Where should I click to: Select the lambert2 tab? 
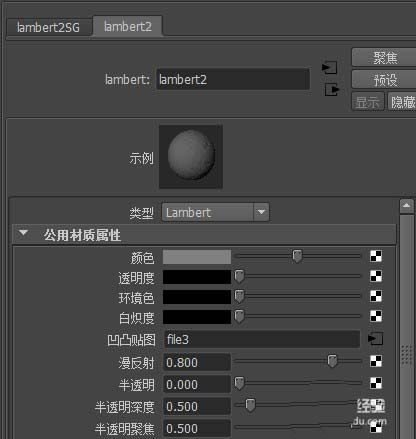[128, 26]
